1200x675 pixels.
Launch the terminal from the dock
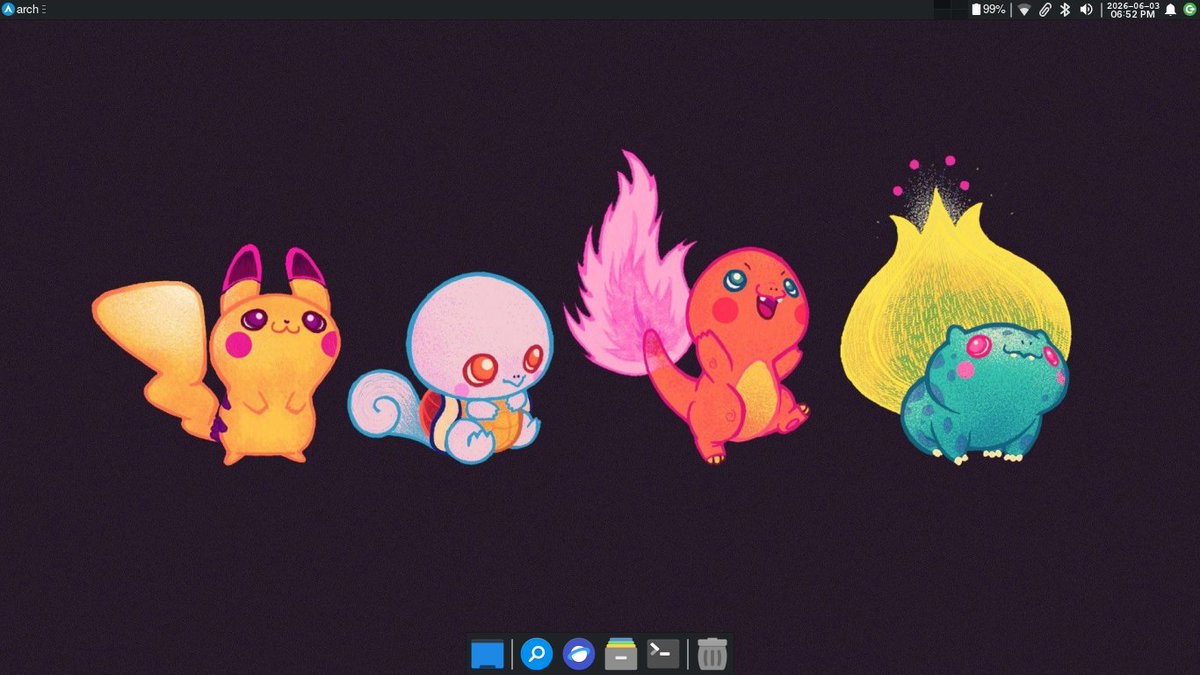coord(663,654)
